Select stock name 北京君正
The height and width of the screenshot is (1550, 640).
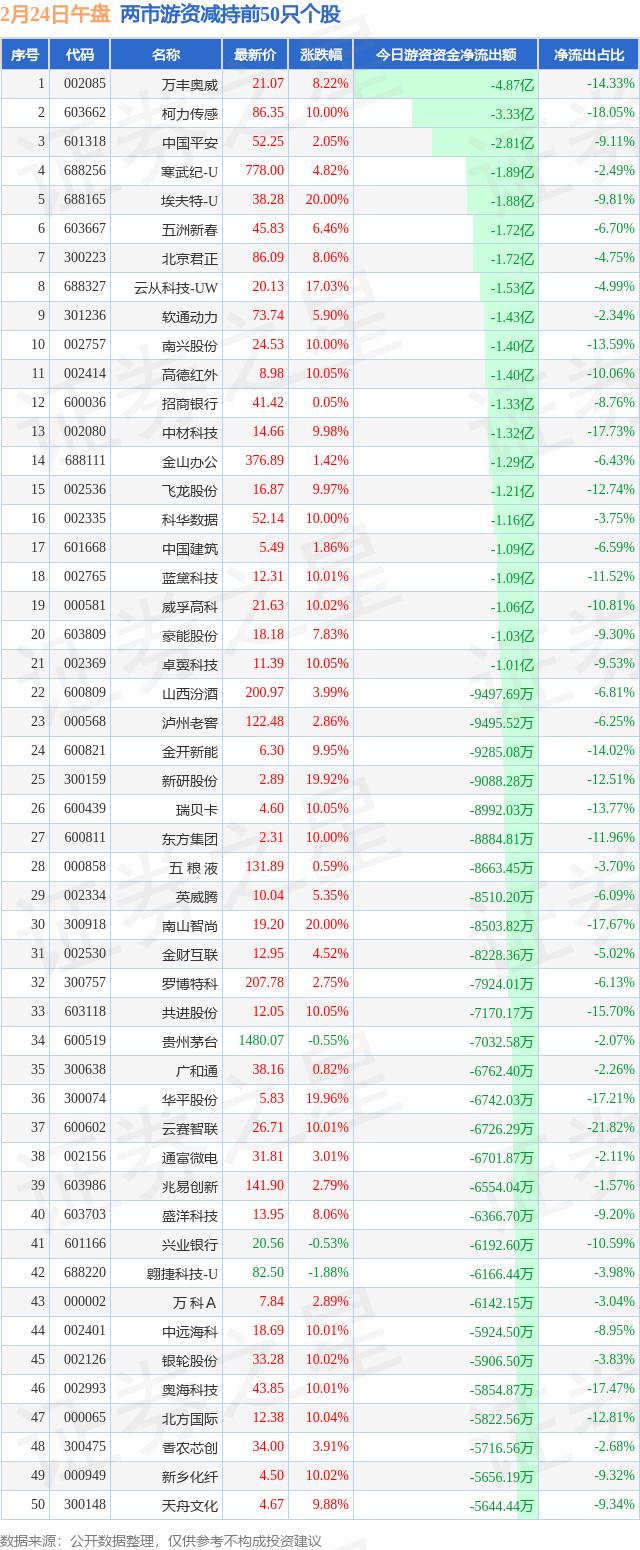[x=189, y=258]
